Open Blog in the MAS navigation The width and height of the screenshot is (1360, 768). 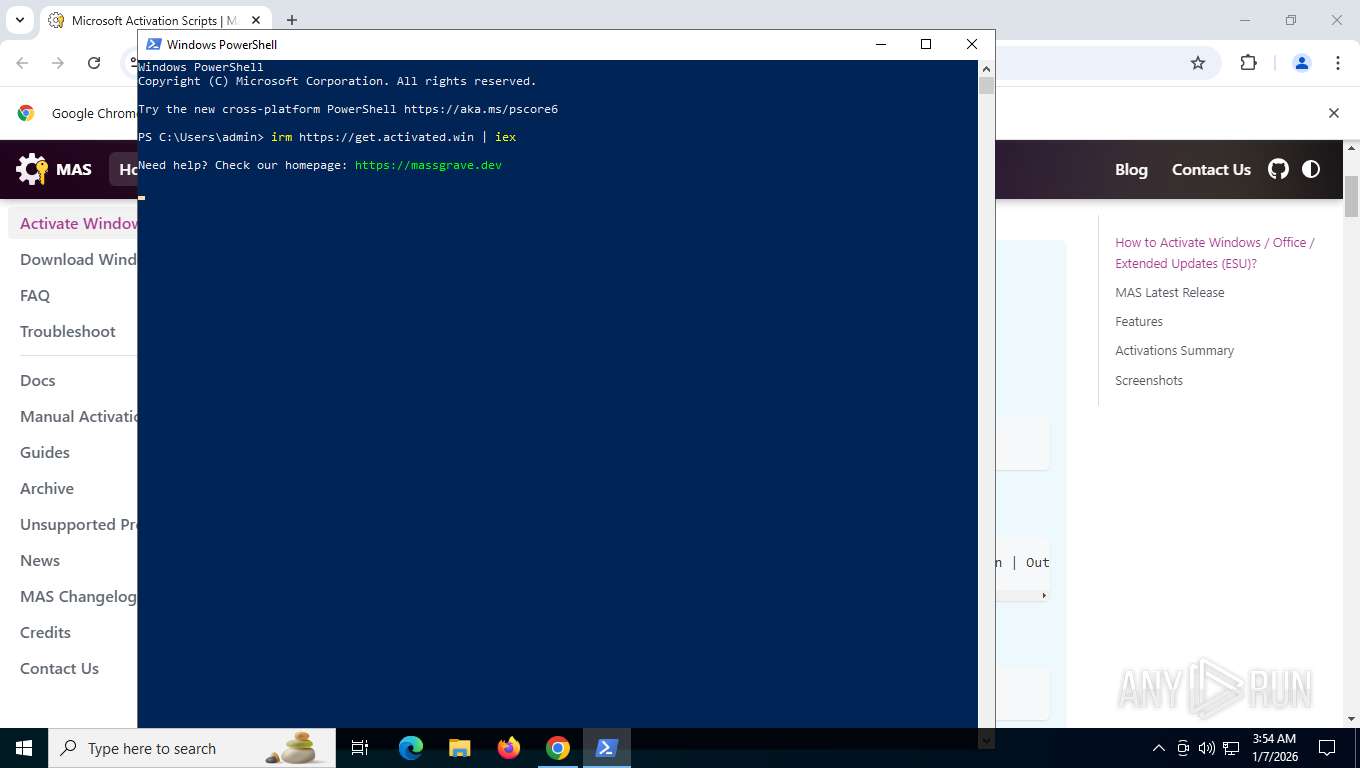(x=1131, y=169)
